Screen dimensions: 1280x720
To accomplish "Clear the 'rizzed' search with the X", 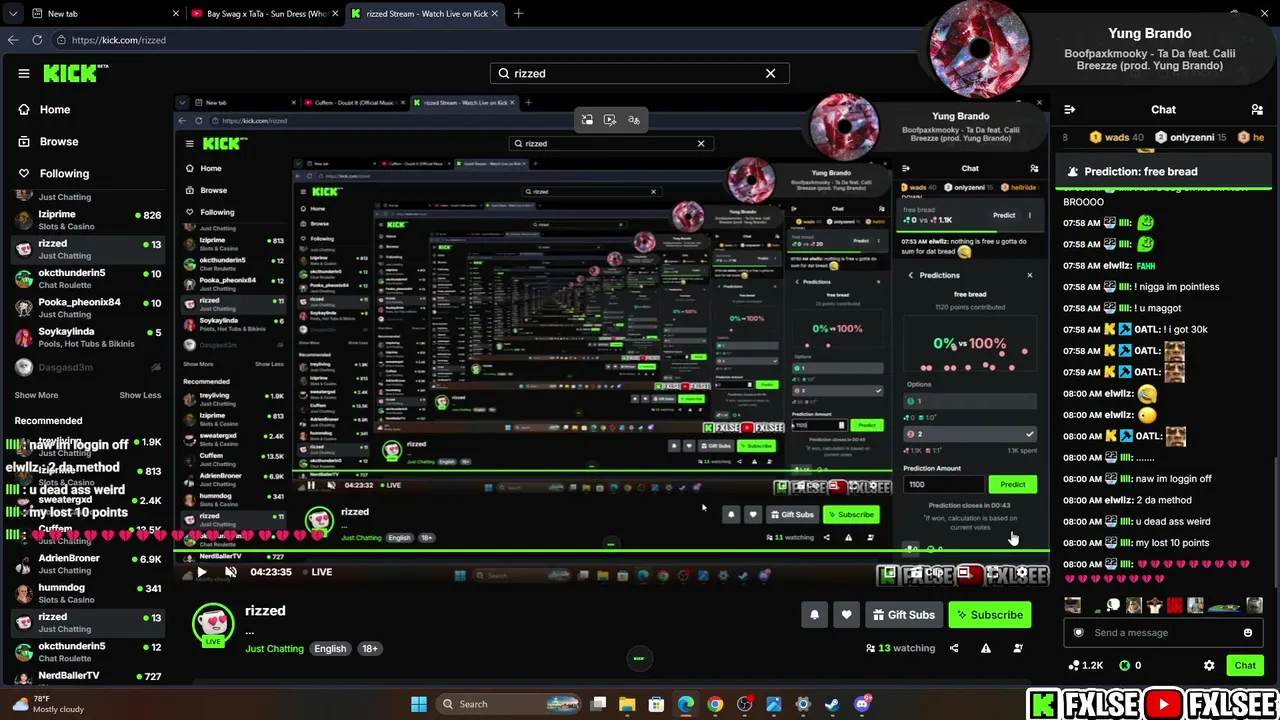I will coord(770,73).
